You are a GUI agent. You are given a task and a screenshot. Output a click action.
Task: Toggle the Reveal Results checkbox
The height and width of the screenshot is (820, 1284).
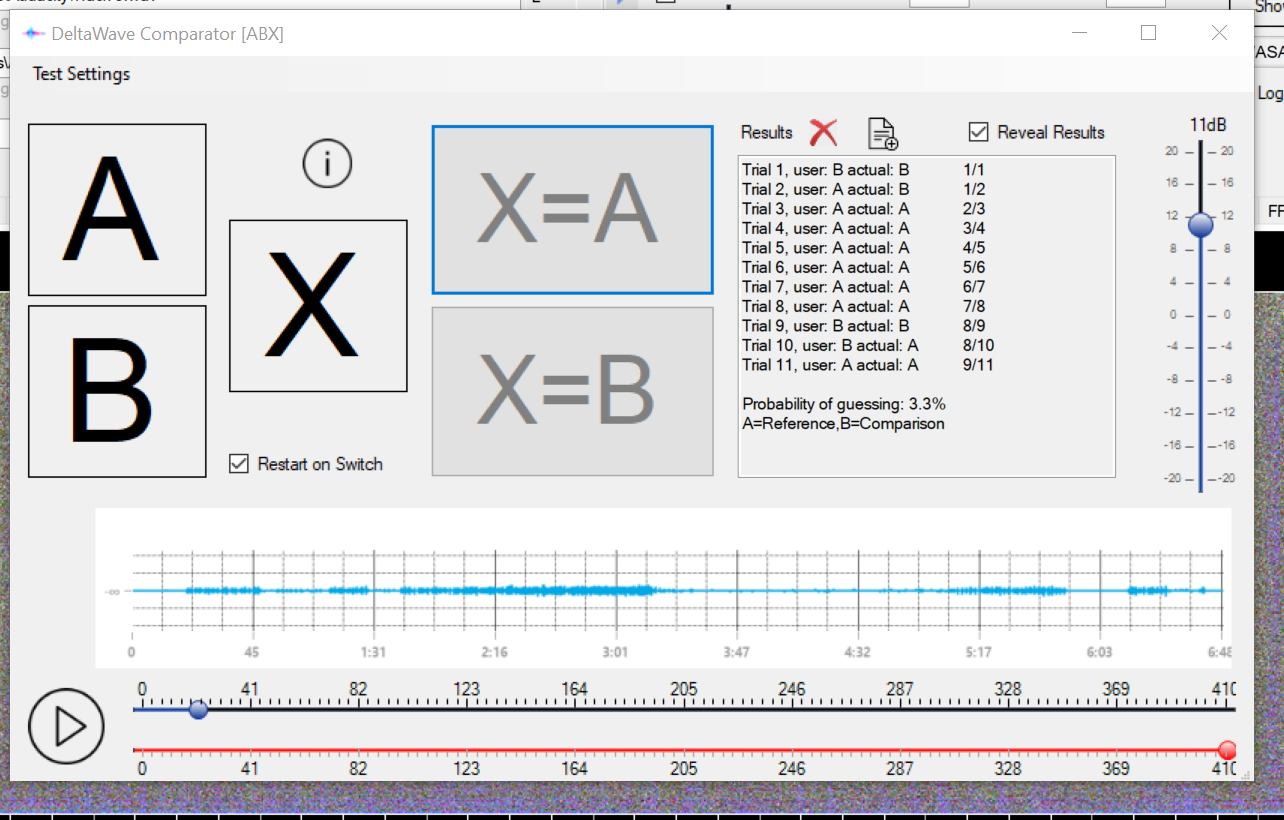pyautogui.click(x=979, y=132)
